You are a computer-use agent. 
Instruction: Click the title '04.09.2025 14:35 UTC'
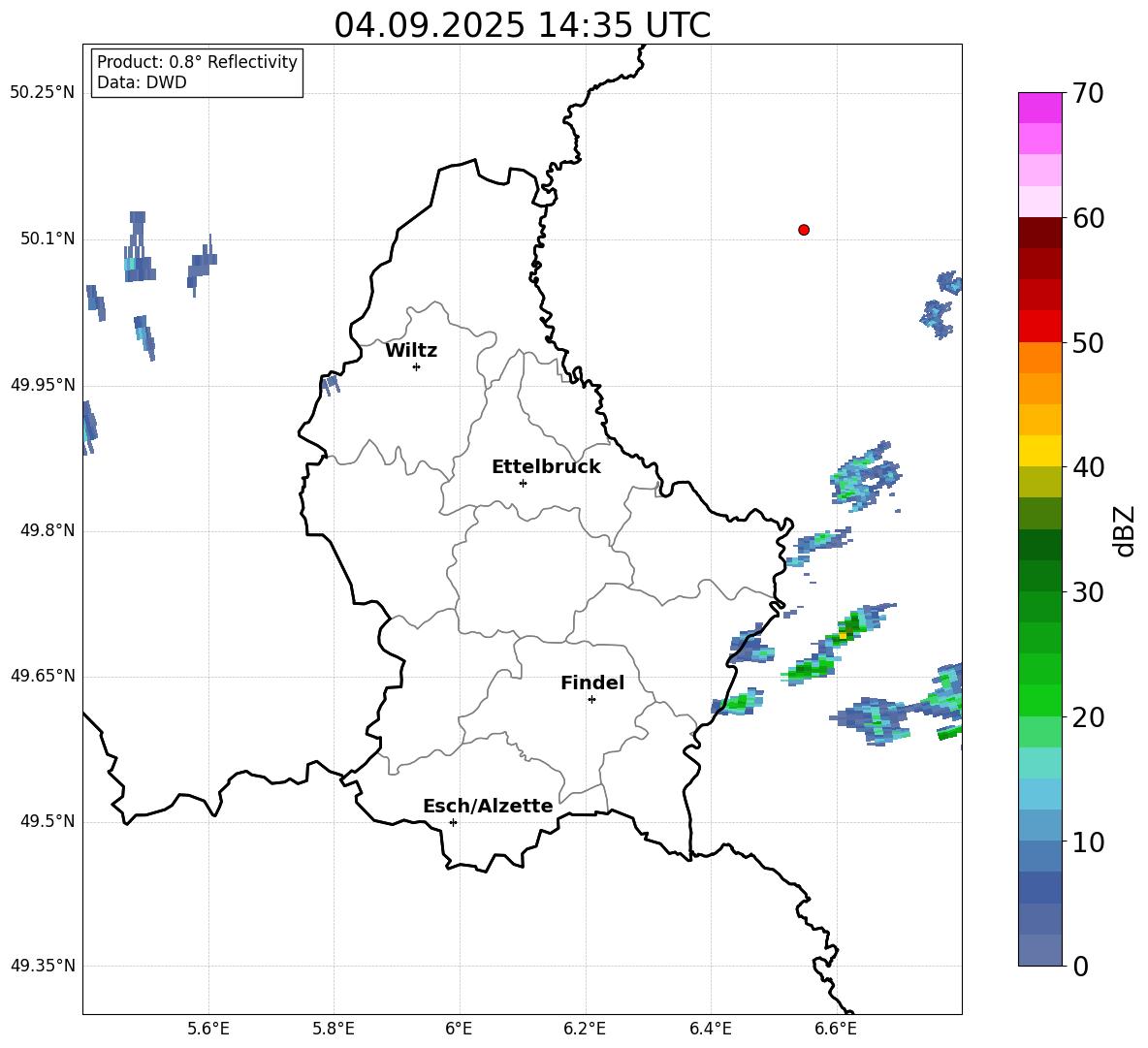522,25
